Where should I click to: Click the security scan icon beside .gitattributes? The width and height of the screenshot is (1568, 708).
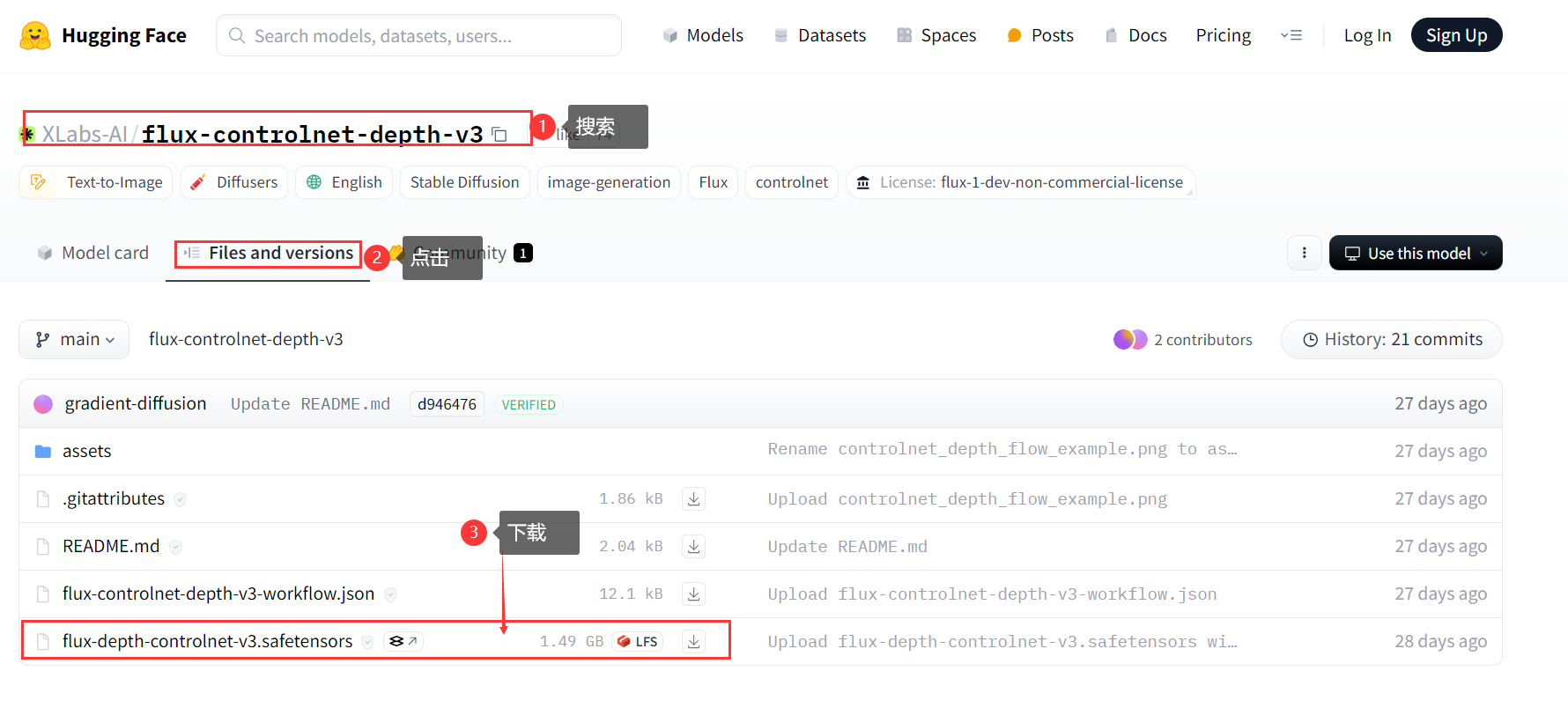180,499
